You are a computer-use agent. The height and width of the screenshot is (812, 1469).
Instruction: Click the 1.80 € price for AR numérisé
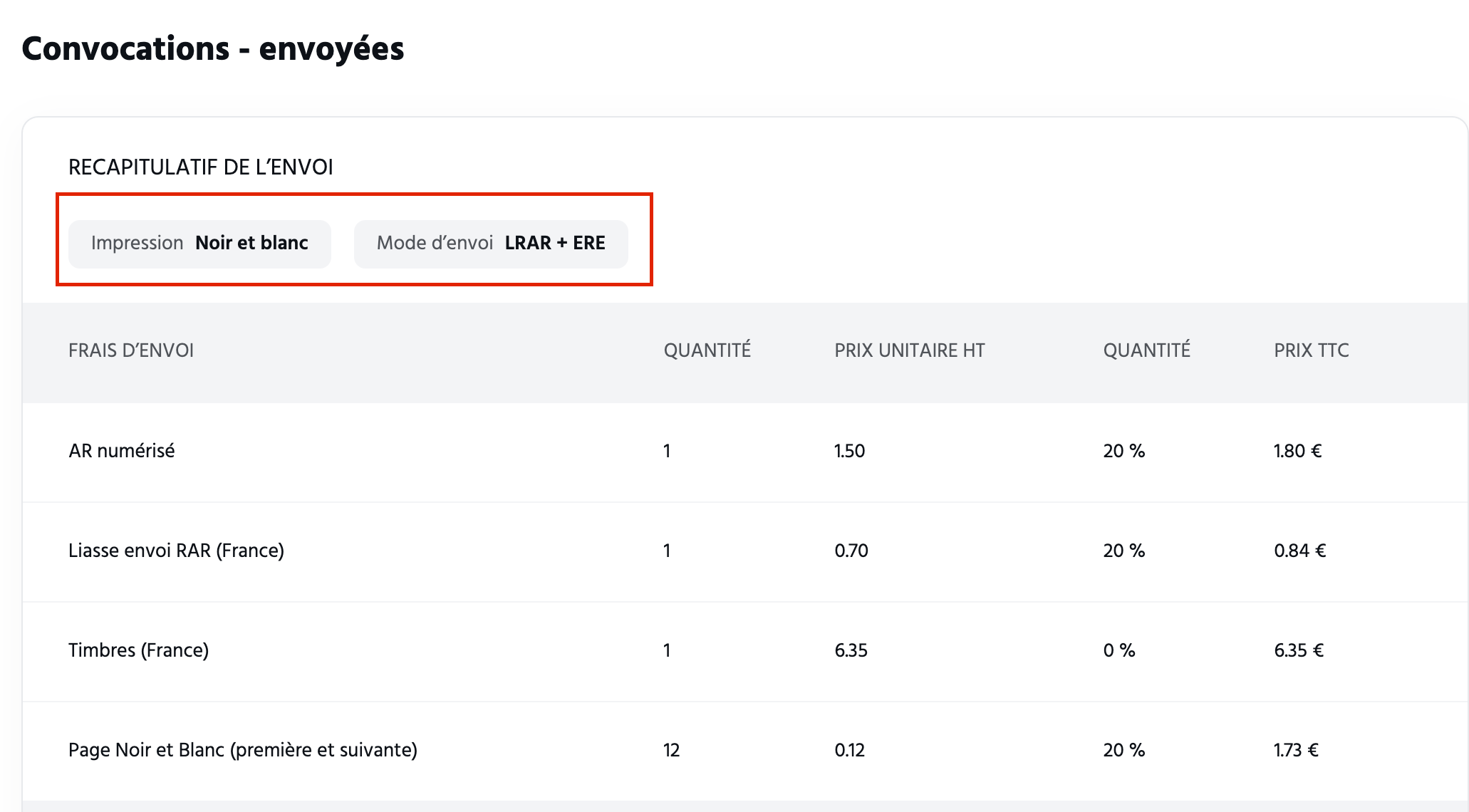pyautogui.click(x=1298, y=452)
